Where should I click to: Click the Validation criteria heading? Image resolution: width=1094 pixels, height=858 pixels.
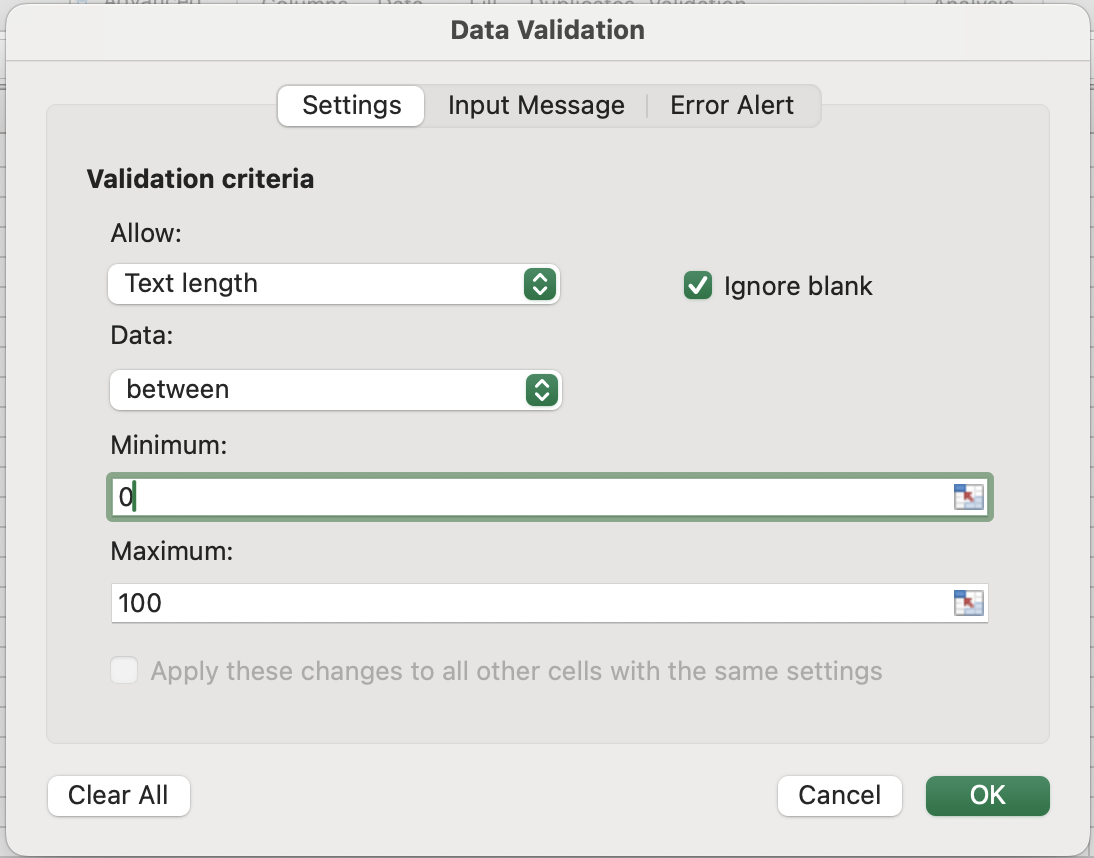click(x=200, y=179)
